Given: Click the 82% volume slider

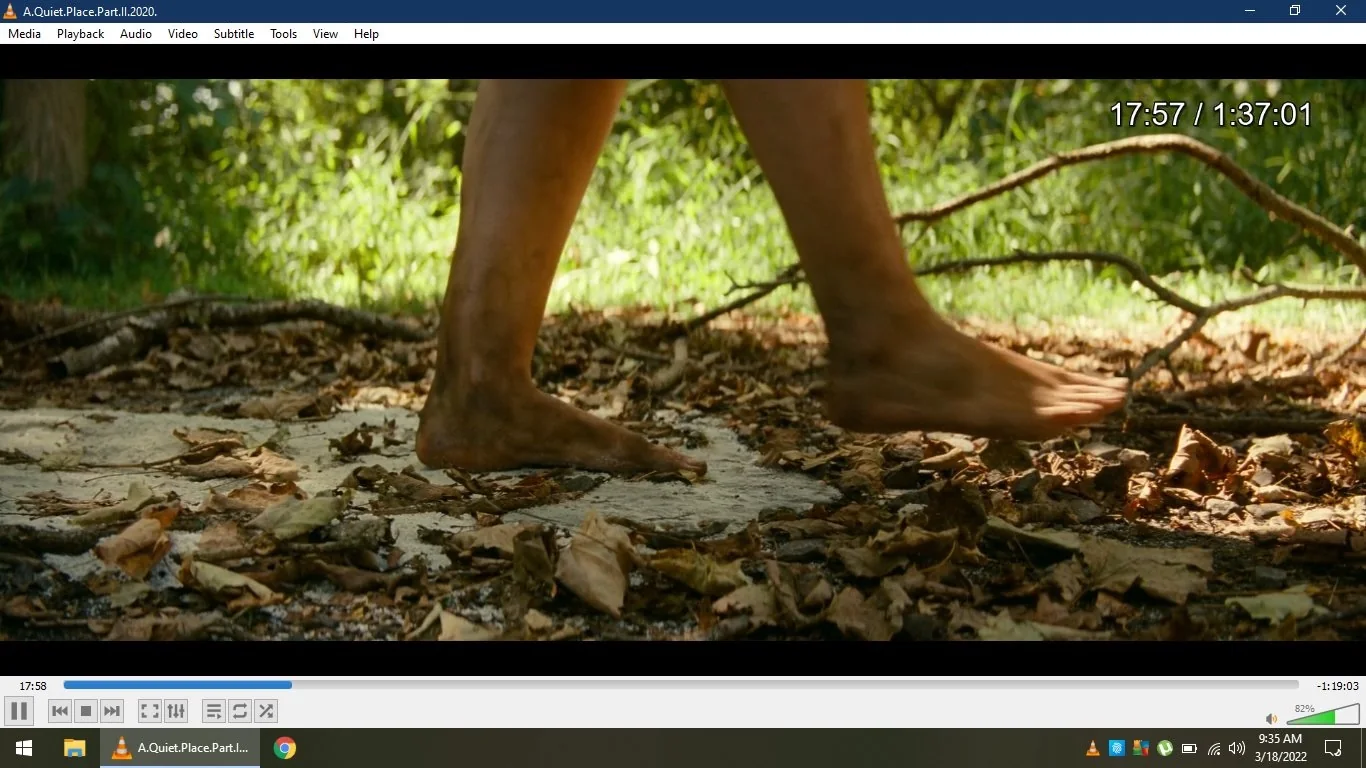Looking at the screenshot, I should [1323, 714].
